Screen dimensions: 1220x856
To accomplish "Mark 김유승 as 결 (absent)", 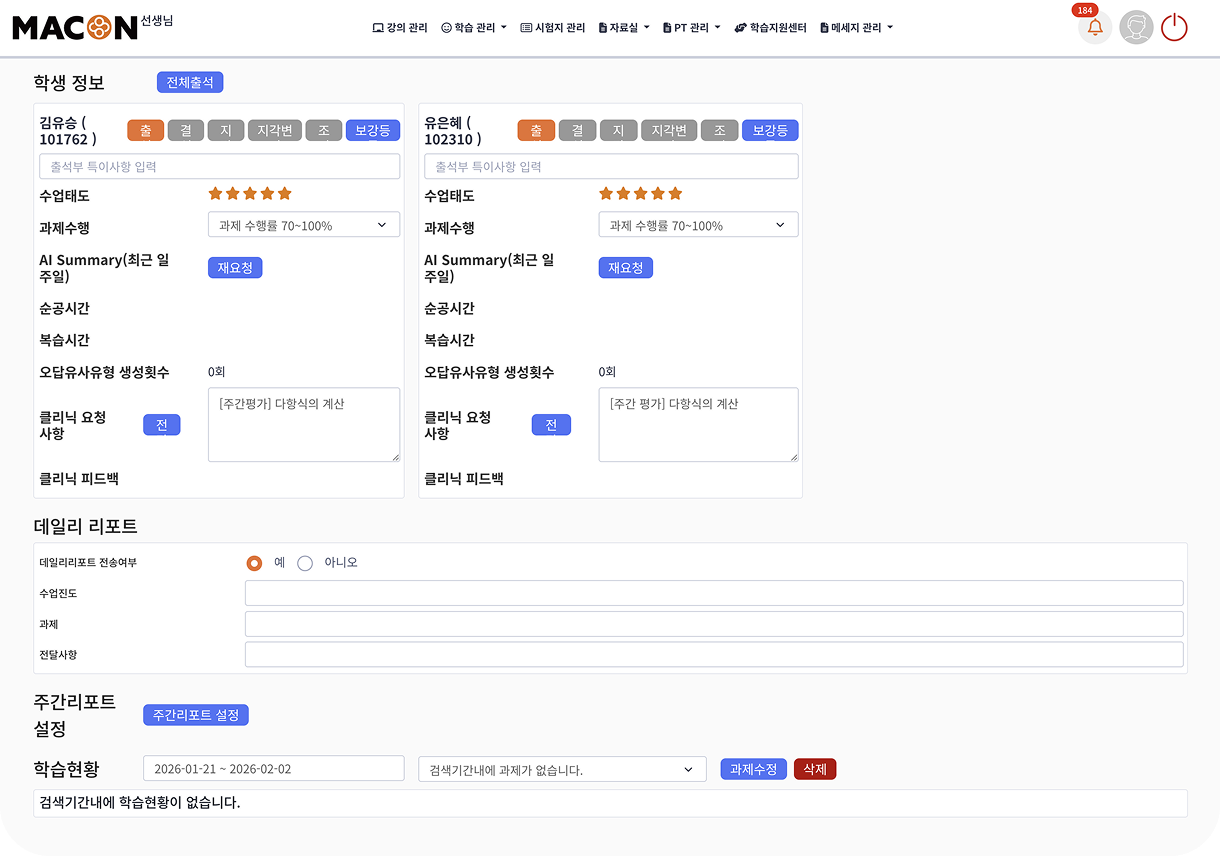I will (186, 130).
